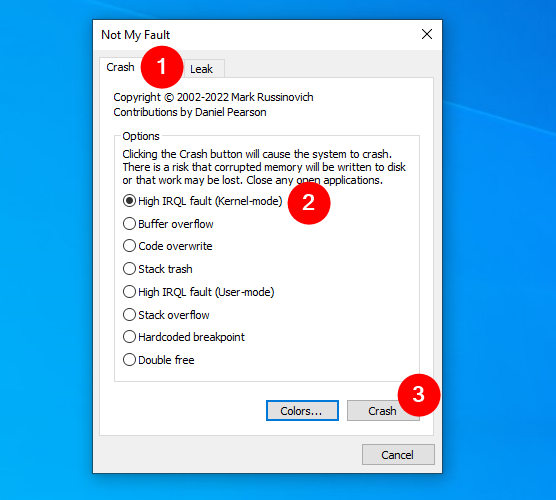Choose the Buffer overflow radio button

pos(168,224)
